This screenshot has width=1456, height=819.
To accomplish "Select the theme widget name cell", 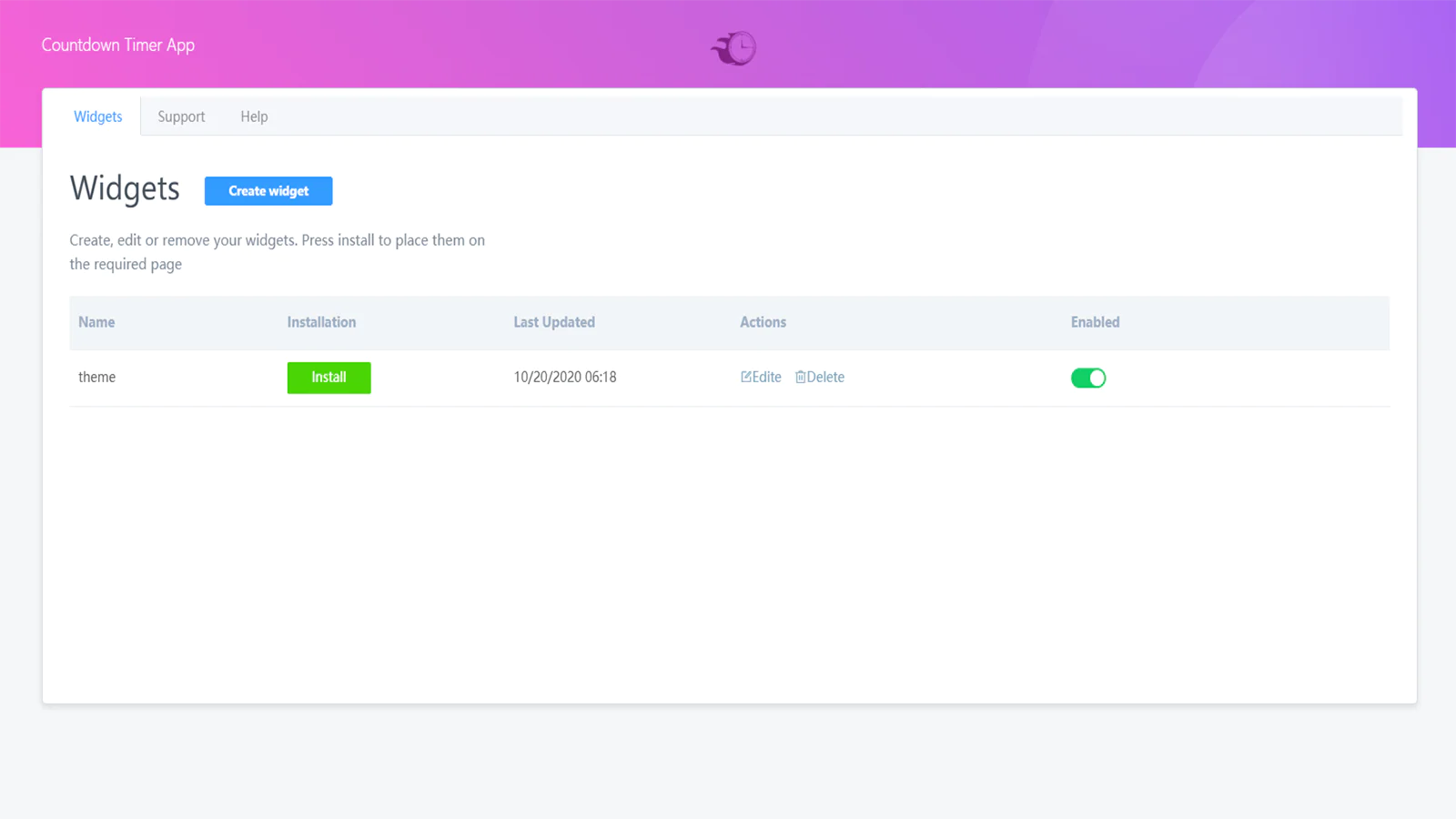I will pyautogui.click(x=96, y=378).
